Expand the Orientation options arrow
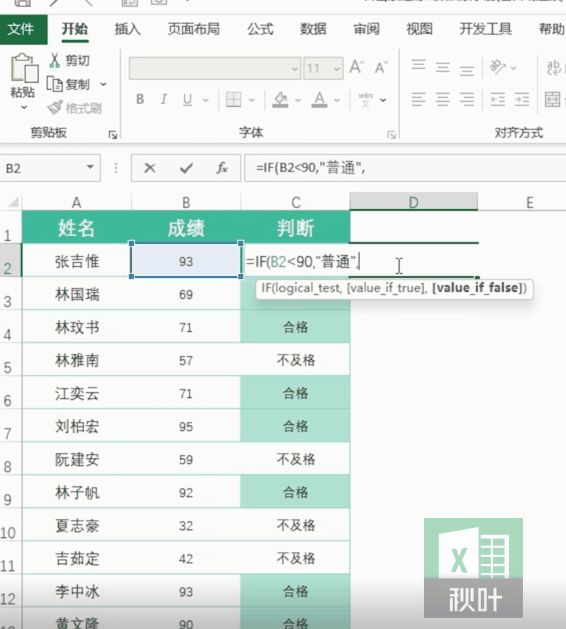 (513, 68)
